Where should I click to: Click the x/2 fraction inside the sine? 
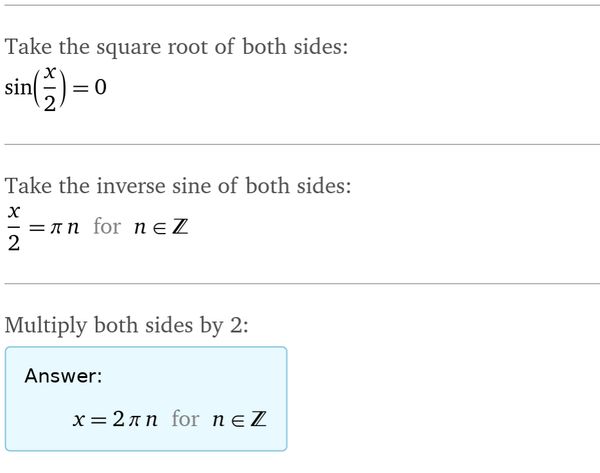[48, 89]
